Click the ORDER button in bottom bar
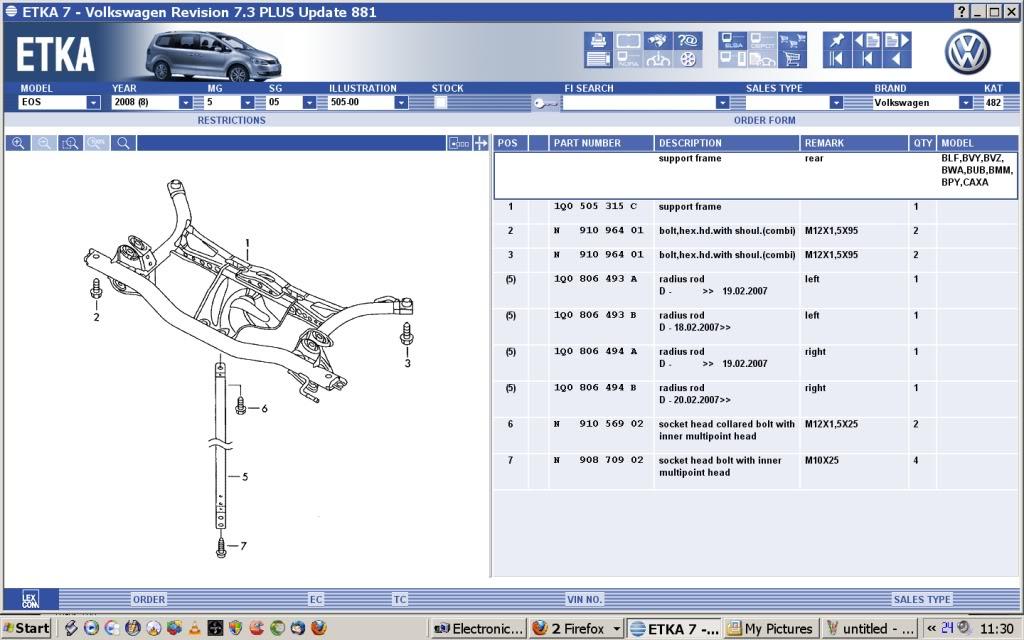The height and width of the screenshot is (640, 1024). [x=149, y=600]
